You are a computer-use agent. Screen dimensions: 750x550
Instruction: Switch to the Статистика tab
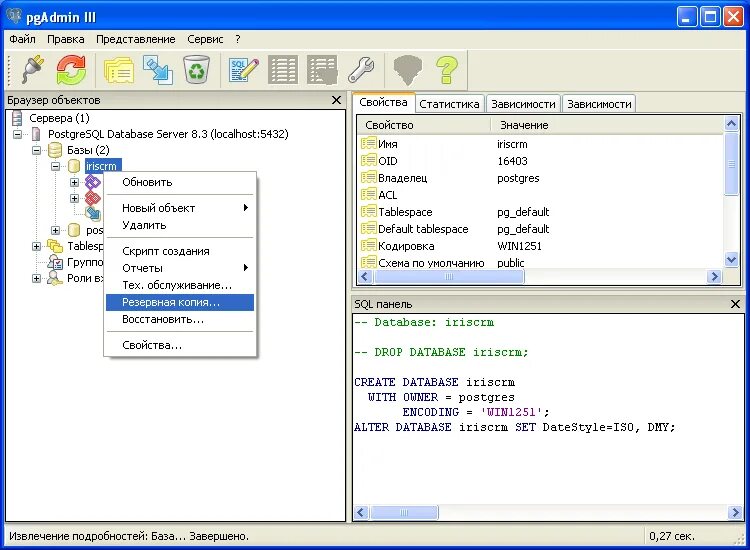pos(449,104)
